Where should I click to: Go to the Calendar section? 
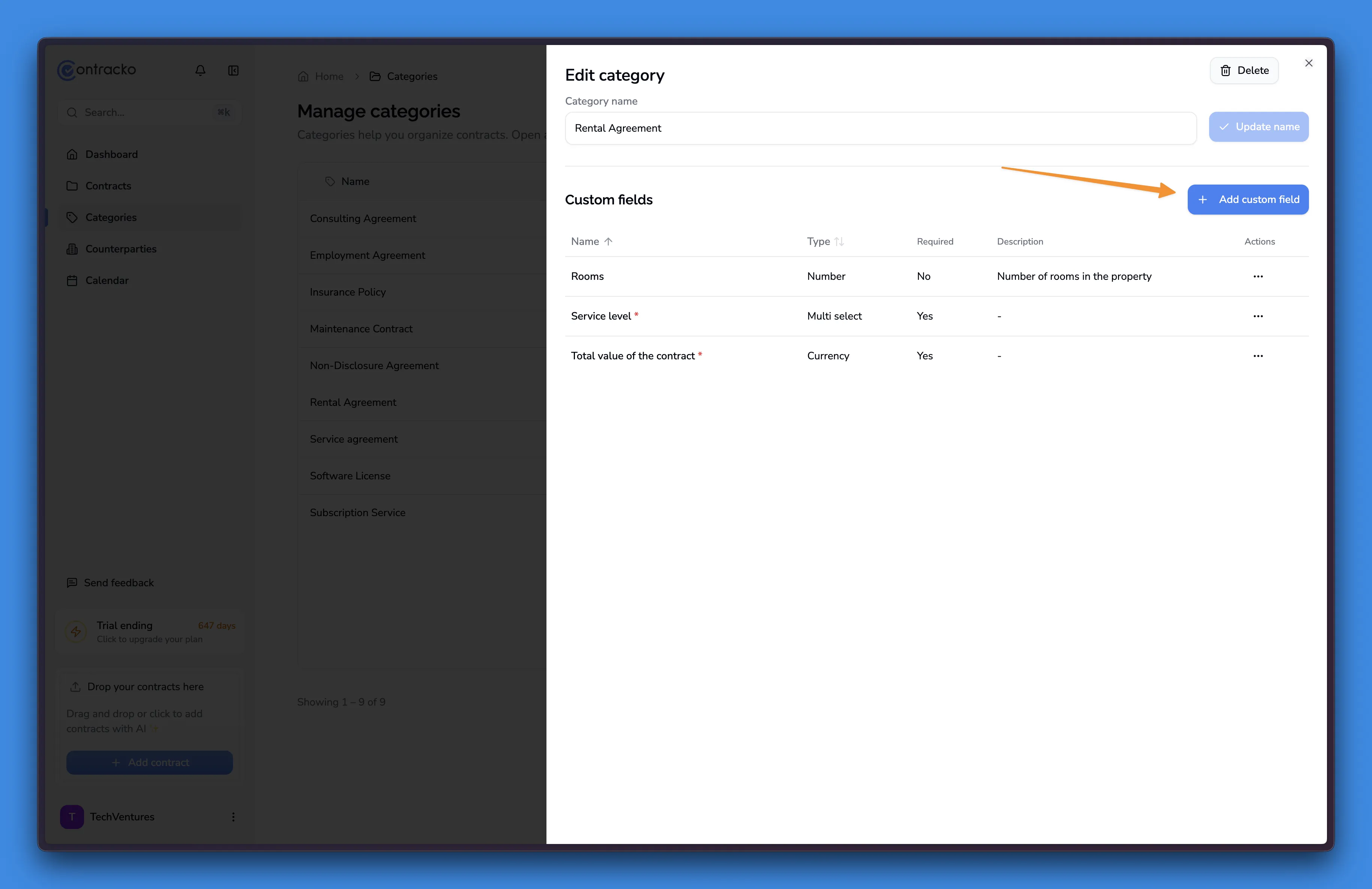pyautogui.click(x=107, y=280)
